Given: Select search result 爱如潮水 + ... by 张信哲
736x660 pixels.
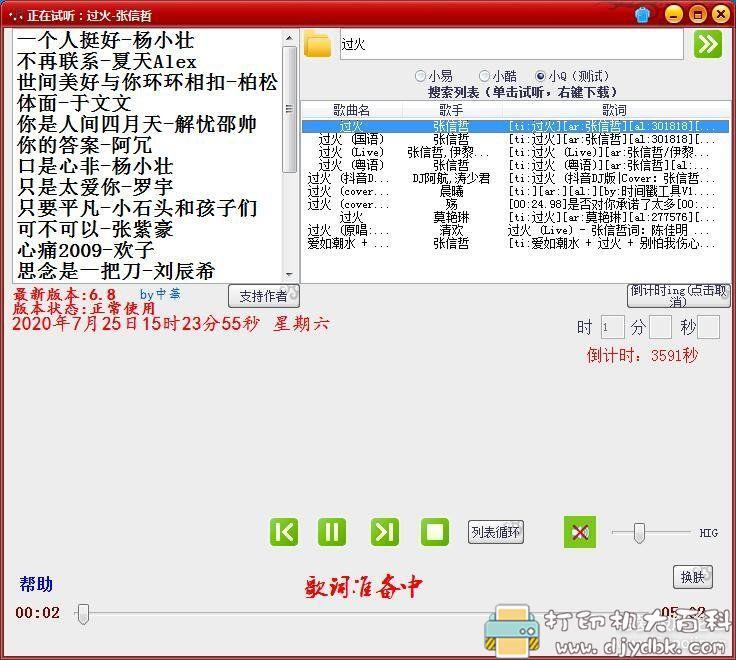Looking at the screenshot, I should 515,243.
